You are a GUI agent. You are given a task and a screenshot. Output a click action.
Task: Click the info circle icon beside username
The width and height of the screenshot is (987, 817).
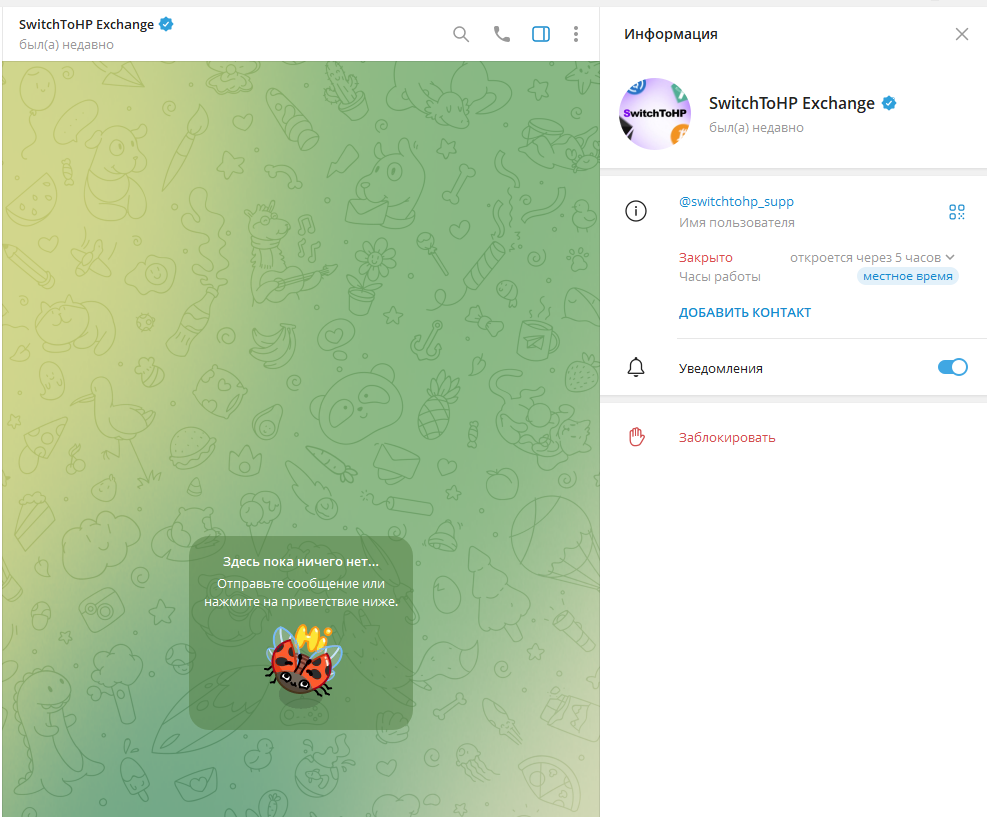636,211
